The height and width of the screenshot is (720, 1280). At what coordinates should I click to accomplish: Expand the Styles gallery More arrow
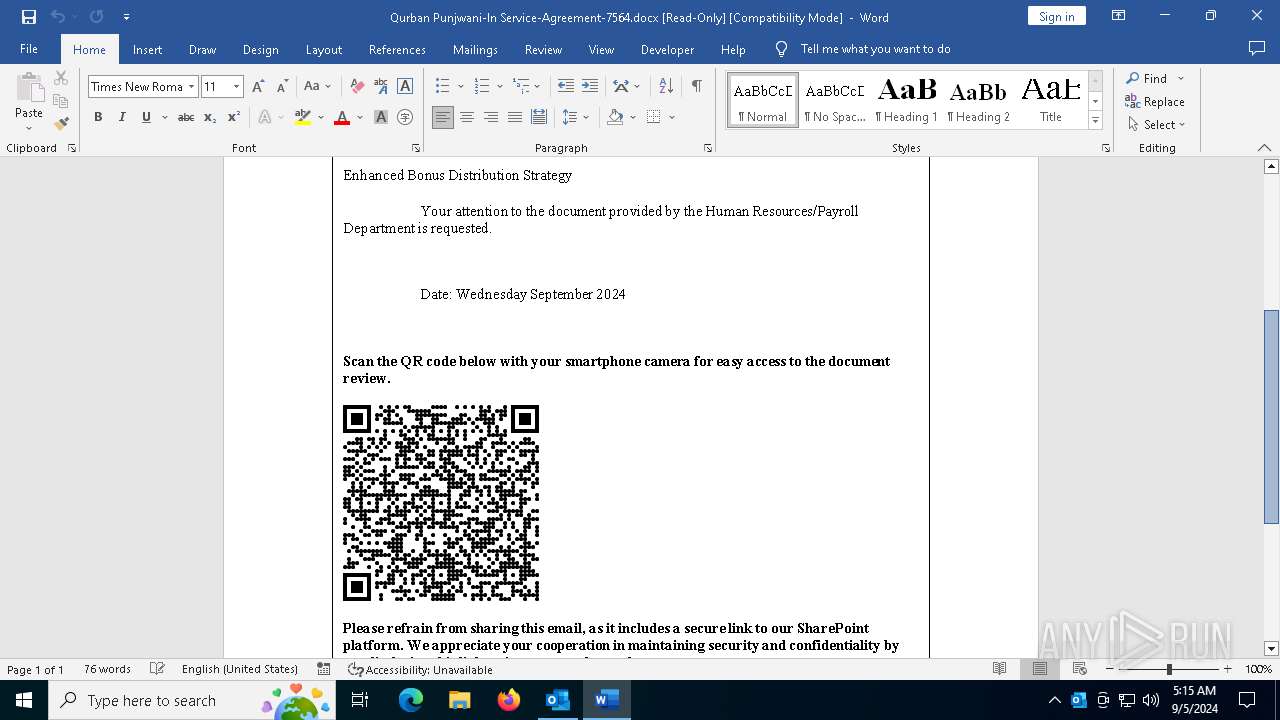(1095, 120)
